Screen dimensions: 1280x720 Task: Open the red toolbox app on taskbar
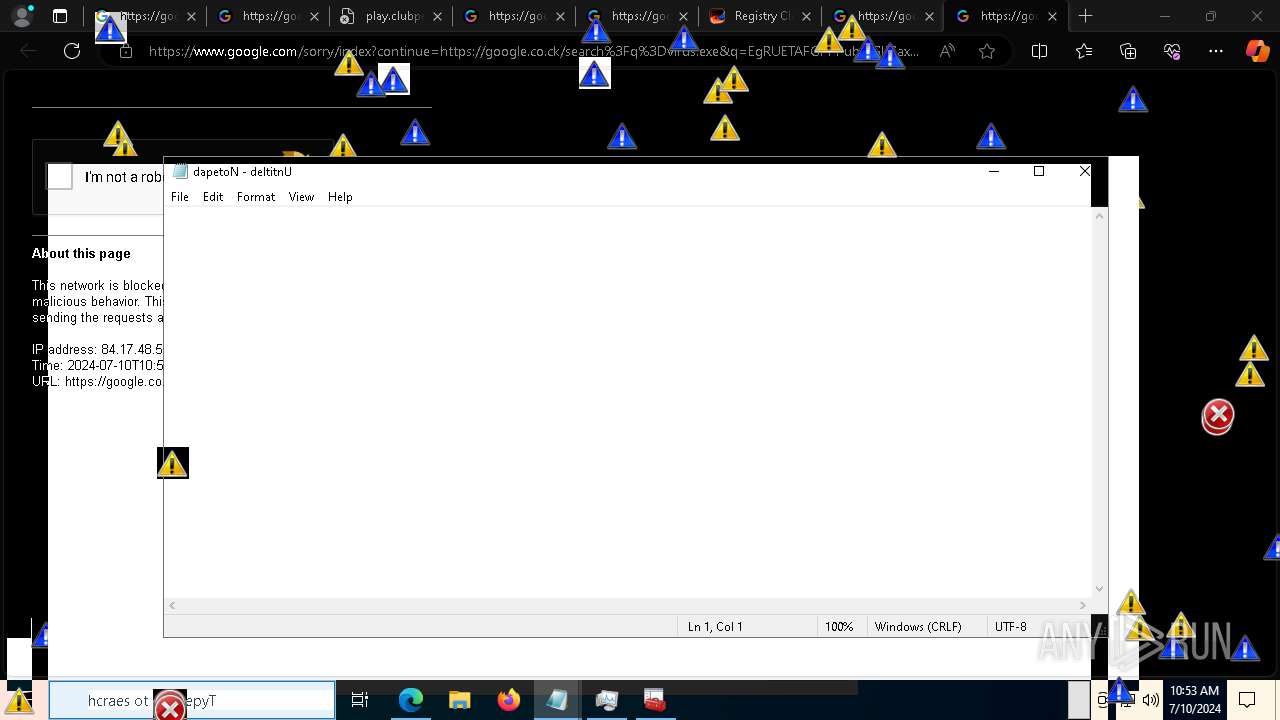click(655, 700)
